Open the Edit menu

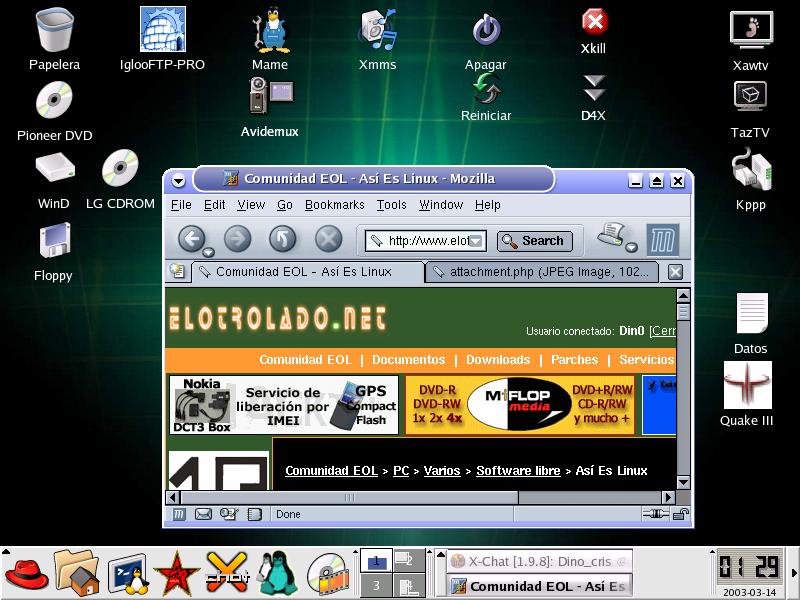tap(214, 205)
